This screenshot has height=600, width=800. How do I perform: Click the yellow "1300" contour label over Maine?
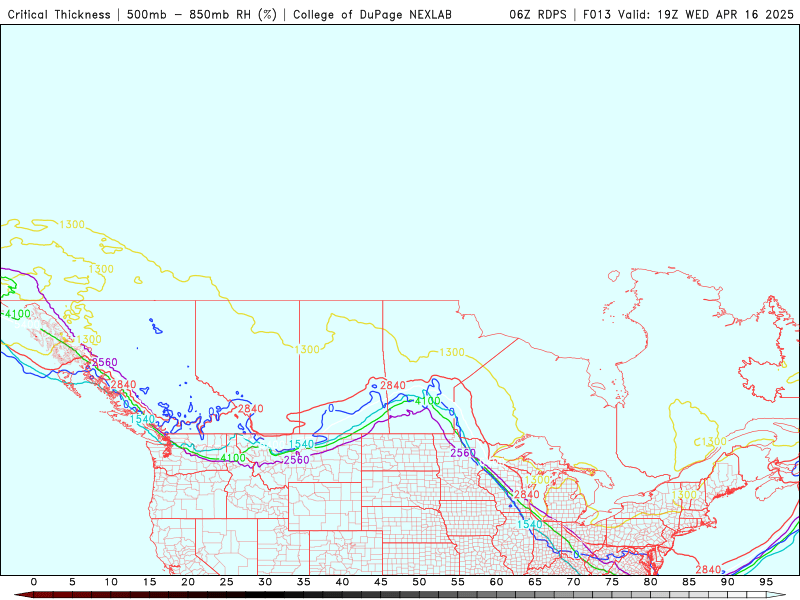(x=684, y=495)
